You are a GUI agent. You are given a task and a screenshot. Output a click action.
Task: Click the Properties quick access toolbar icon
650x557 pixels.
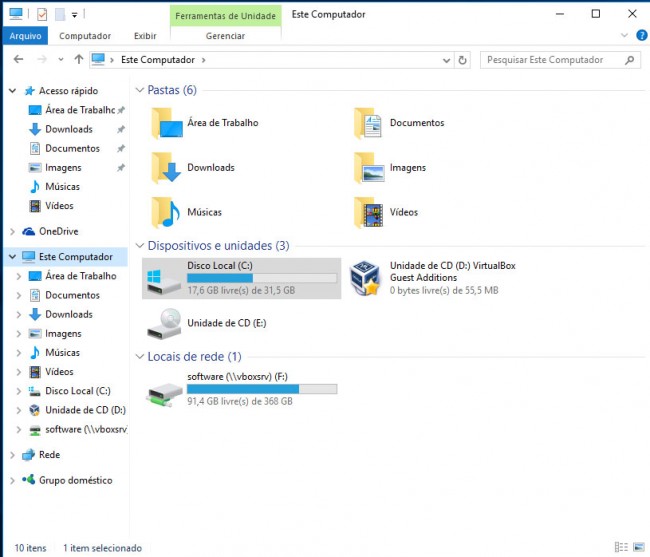coord(42,15)
